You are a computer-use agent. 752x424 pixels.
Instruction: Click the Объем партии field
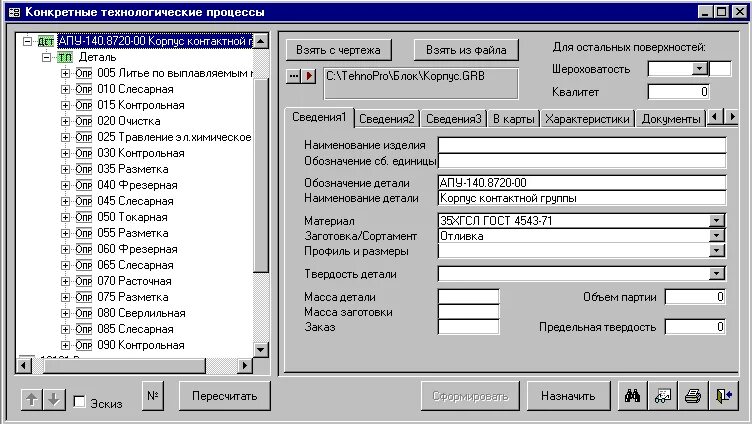[695, 297]
